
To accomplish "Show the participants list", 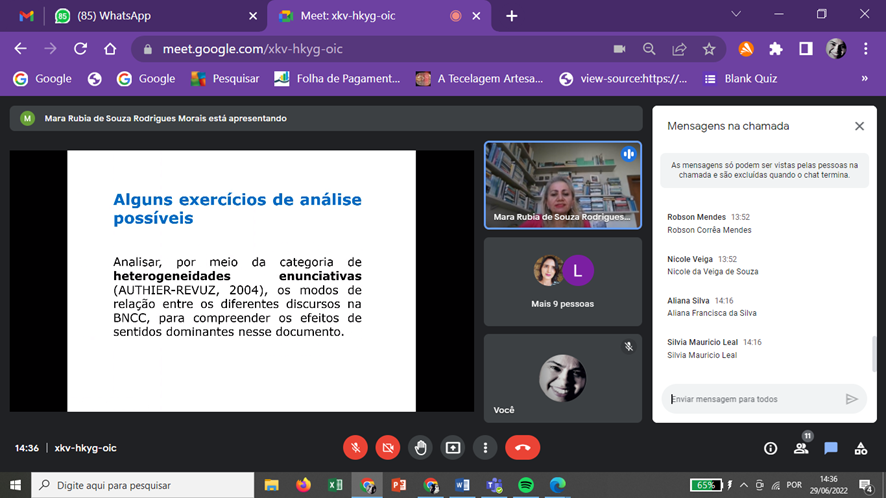I will pyautogui.click(x=801, y=448).
